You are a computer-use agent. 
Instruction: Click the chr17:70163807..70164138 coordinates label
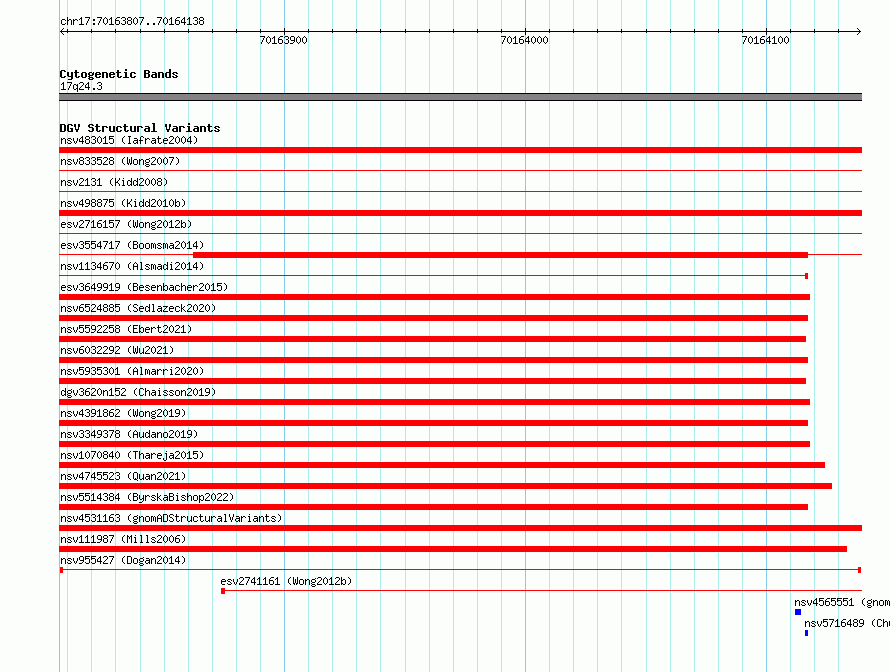click(x=132, y=21)
